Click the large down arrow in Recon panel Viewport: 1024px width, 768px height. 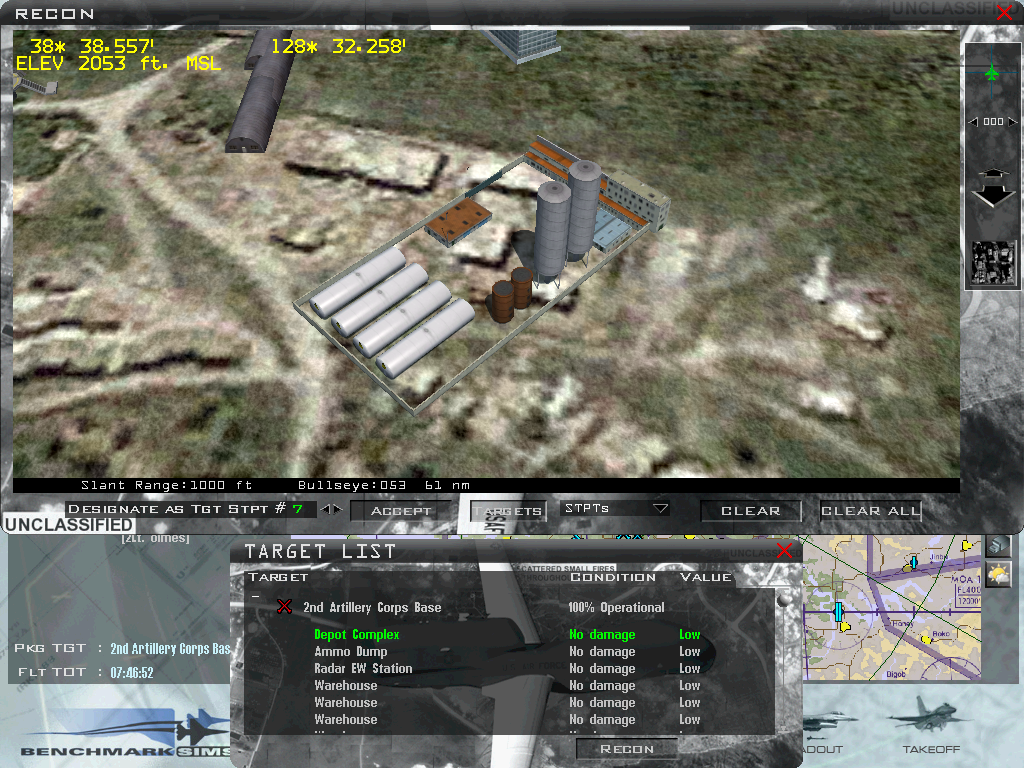click(993, 195)
